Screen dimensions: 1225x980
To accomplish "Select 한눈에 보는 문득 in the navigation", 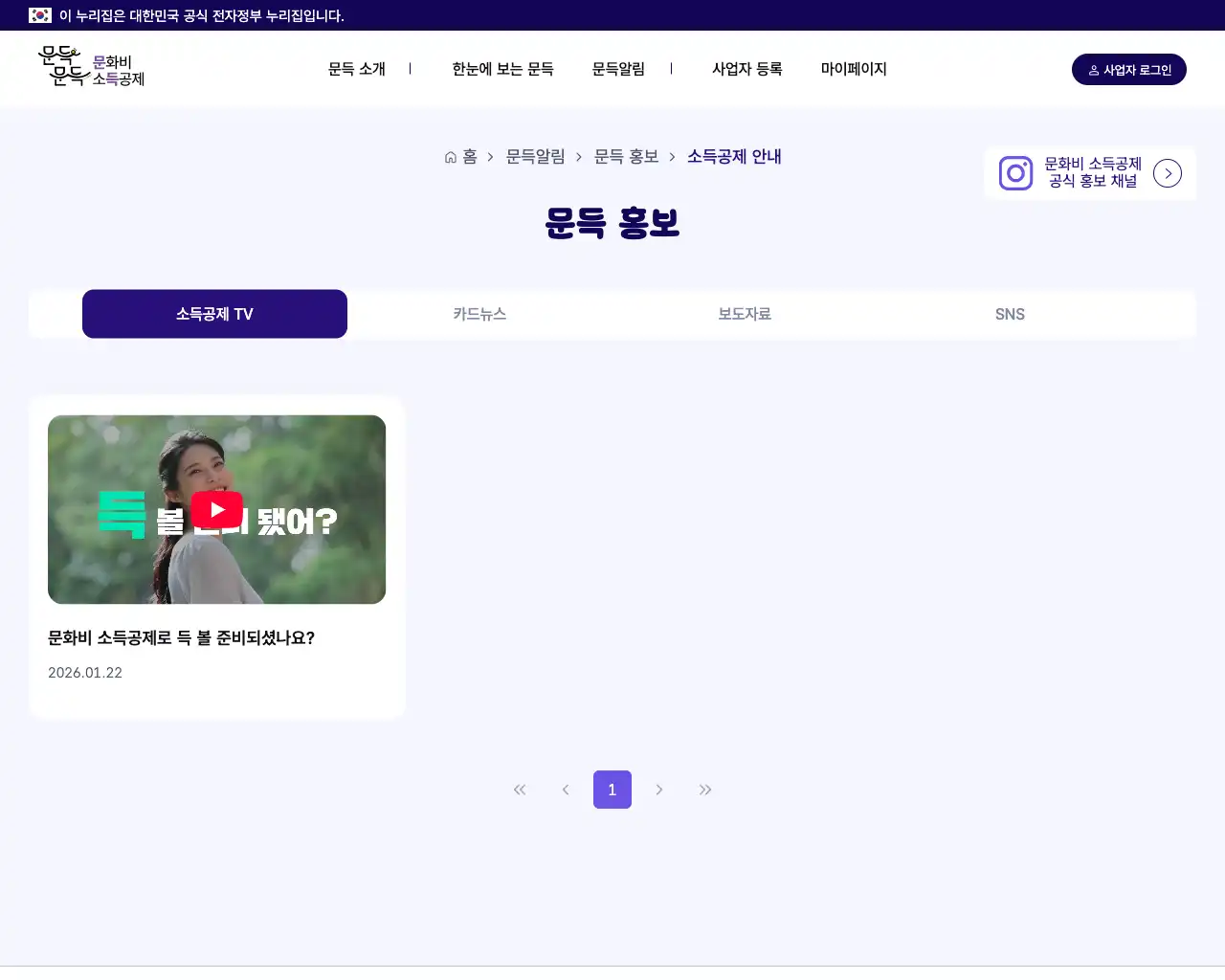I will point(502,69).
